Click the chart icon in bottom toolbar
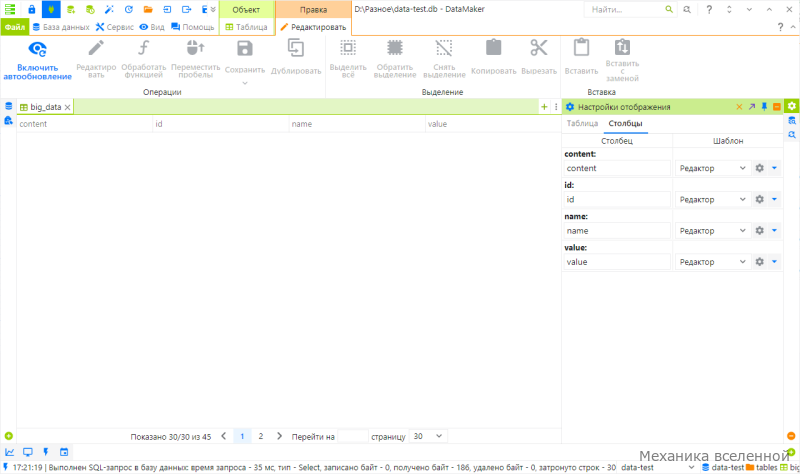The height and width of the screenshot is (474, 800). 10,452
